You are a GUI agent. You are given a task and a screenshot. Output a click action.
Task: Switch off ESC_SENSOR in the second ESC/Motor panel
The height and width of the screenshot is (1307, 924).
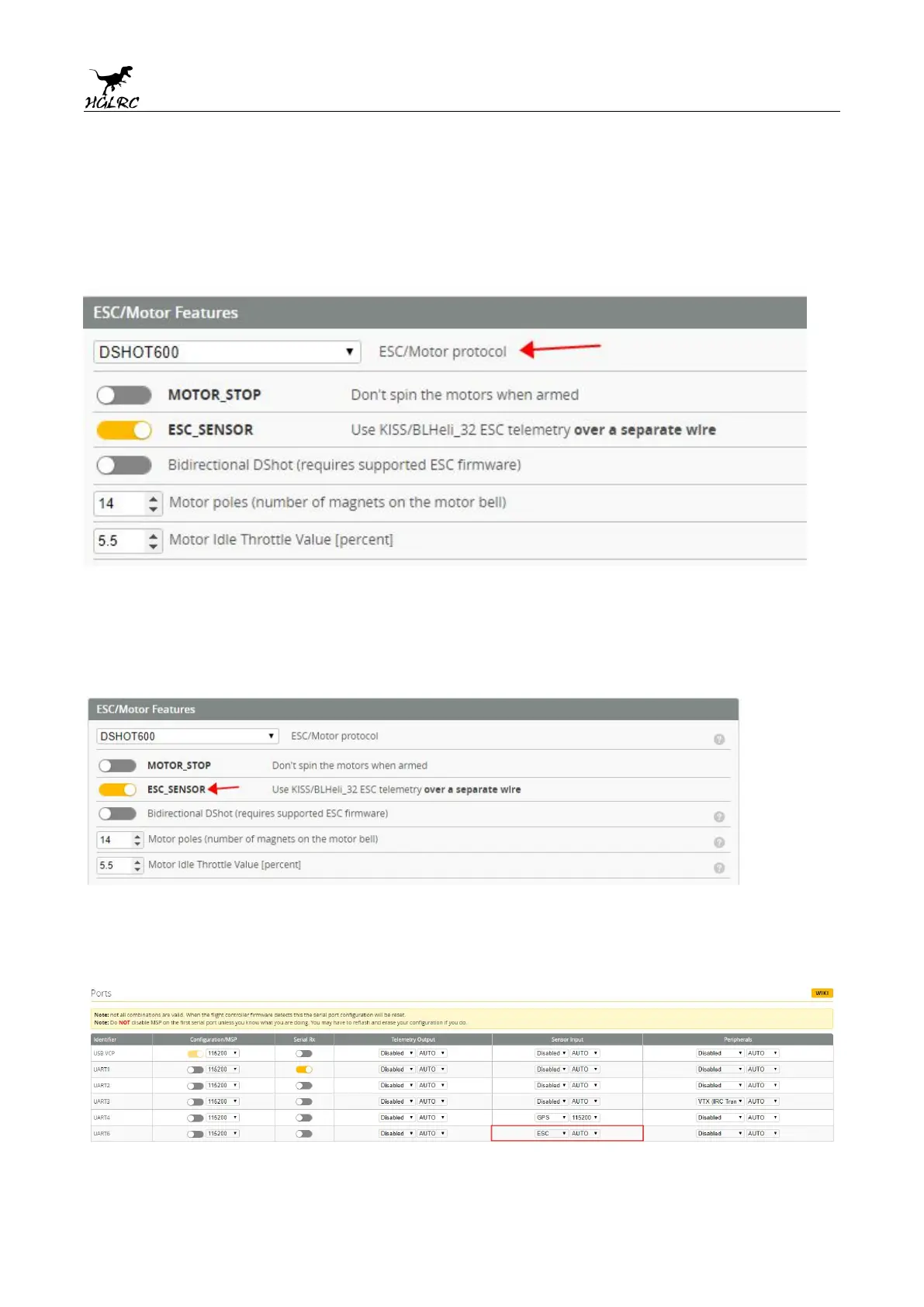pyautogui.click(x=117, y=789)
